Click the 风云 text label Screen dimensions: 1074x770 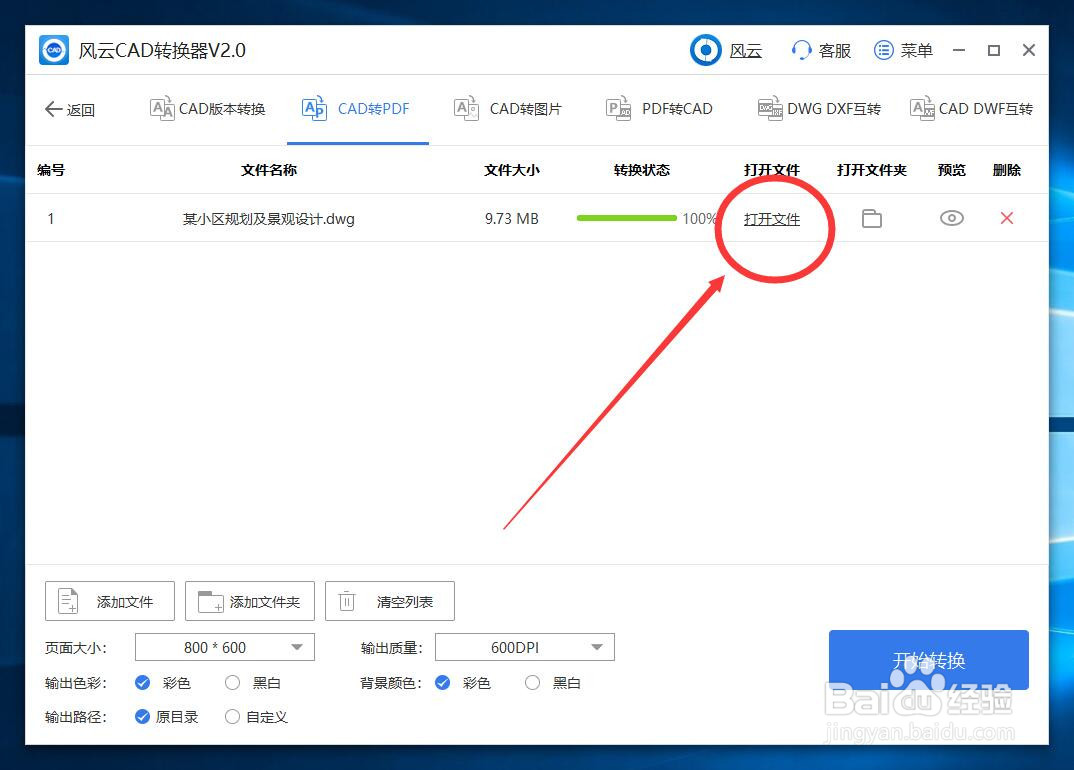tap(746, 51)
